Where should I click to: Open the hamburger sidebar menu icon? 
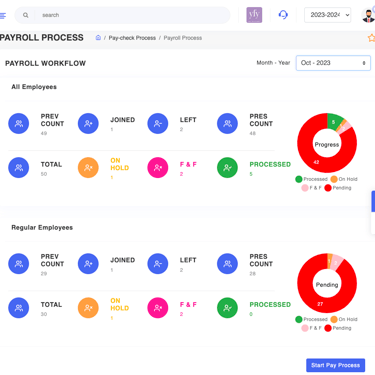3,15
